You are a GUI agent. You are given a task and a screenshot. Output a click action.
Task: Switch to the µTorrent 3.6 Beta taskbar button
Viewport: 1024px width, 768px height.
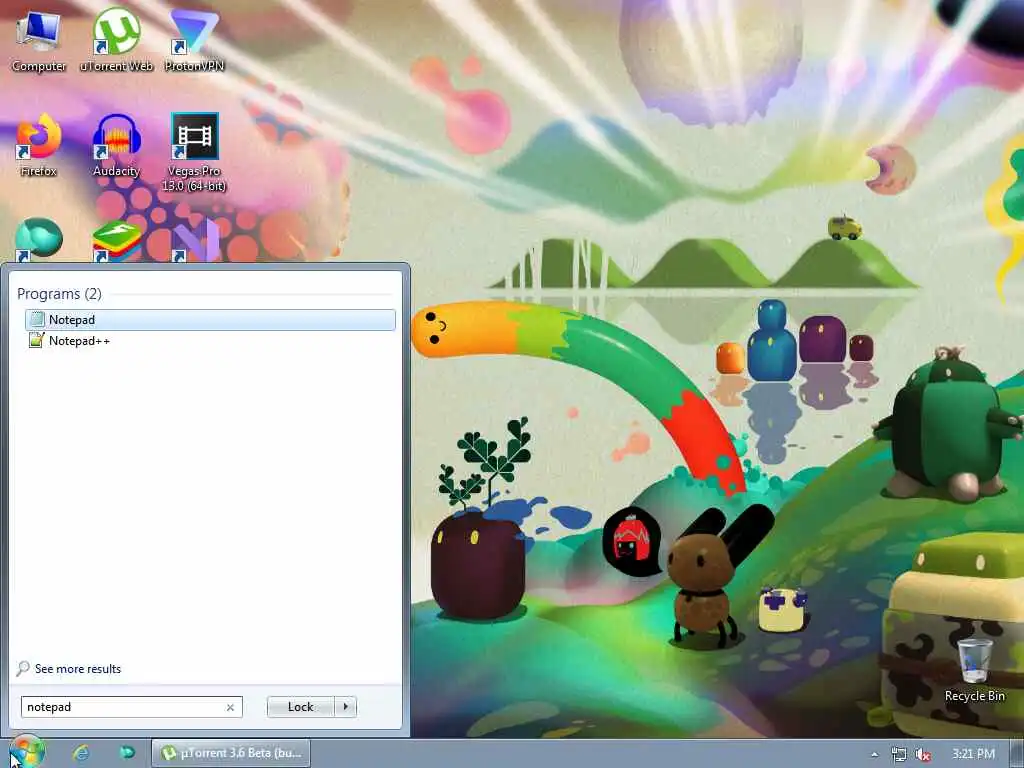pyautogui.click(x=231, y=753)
